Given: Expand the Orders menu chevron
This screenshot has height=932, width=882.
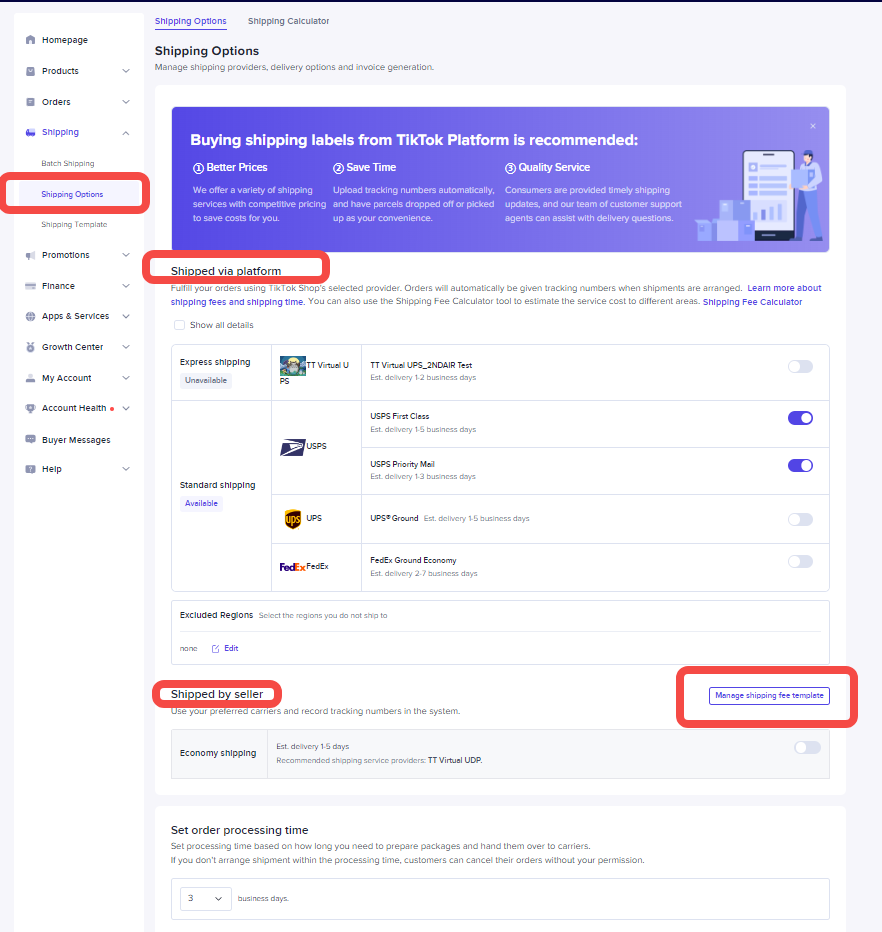Looking at the screenshot, I should tap(126, 102).
